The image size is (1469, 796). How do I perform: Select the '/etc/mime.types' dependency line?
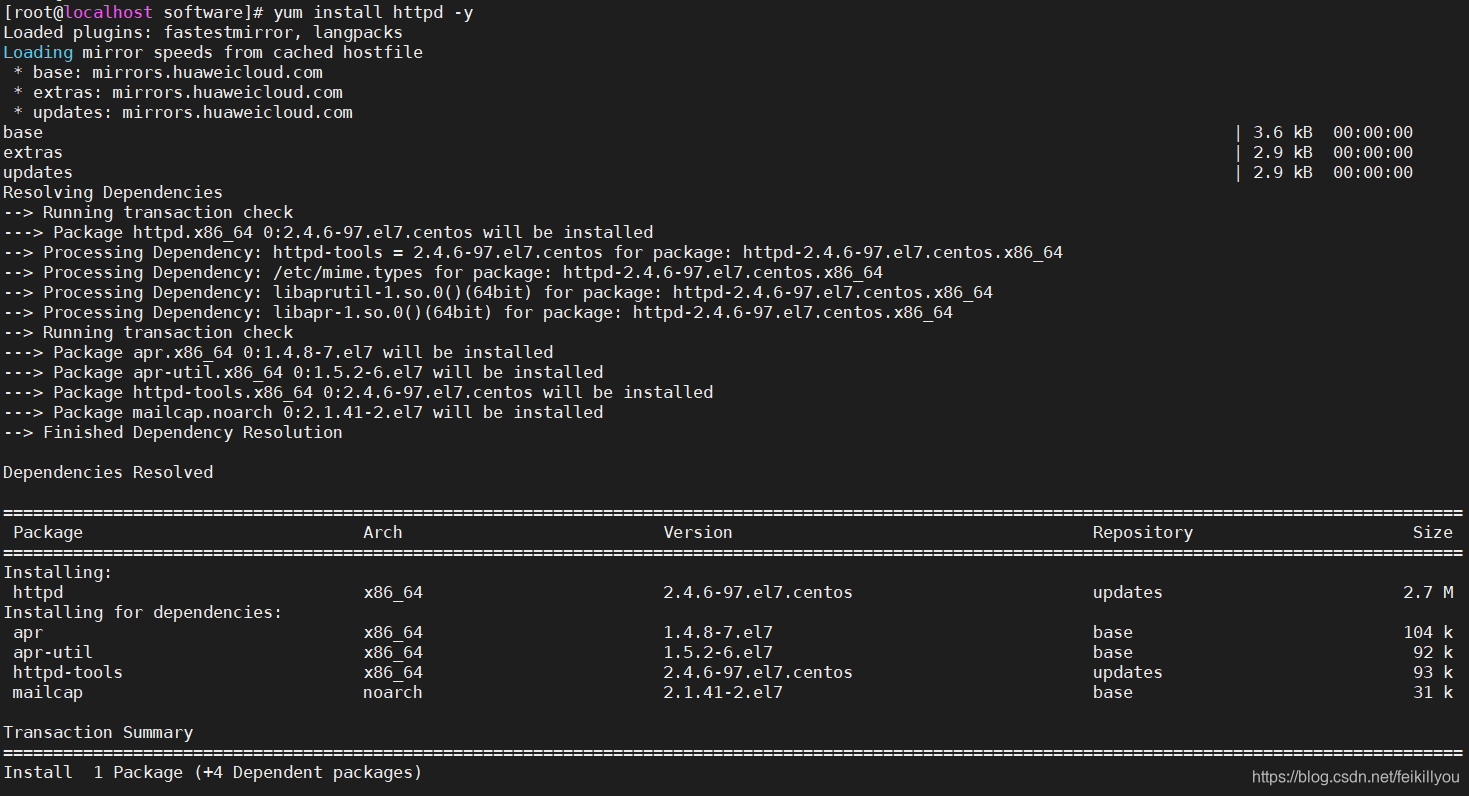point(443,272)
